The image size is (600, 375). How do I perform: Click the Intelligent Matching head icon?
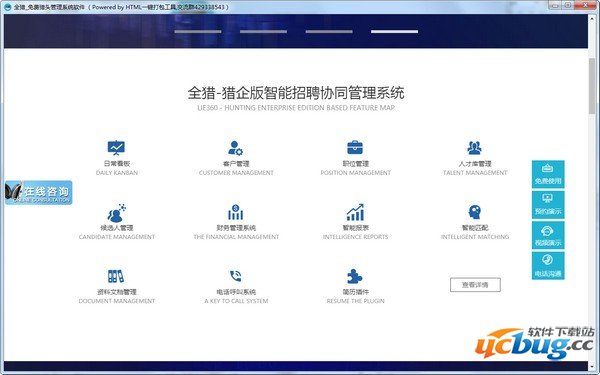(474, 212)
